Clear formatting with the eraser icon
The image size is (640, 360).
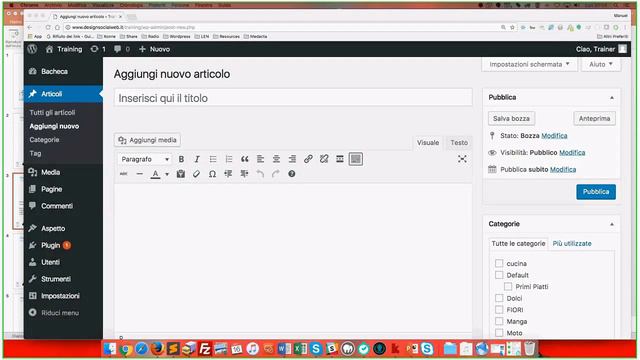coord(196,174)
